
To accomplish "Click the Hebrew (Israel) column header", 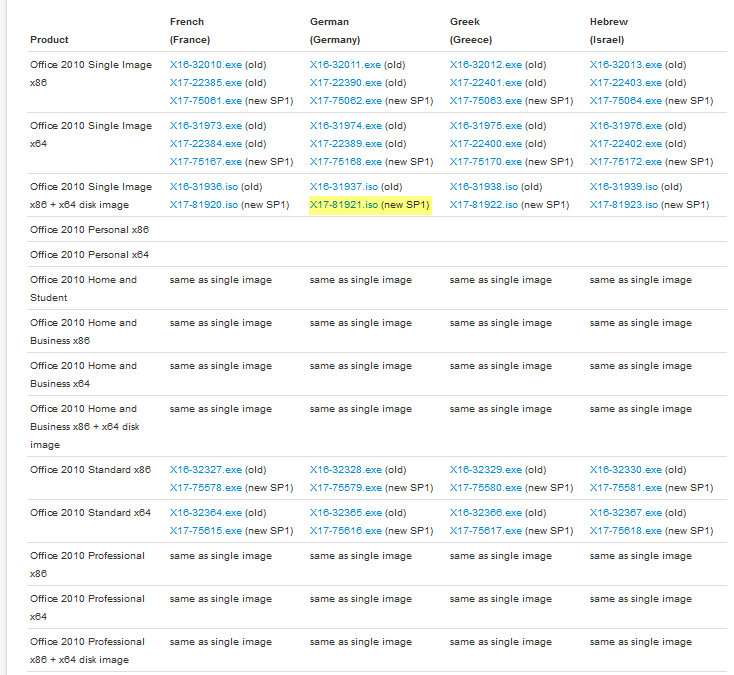I will coord(609,31).
